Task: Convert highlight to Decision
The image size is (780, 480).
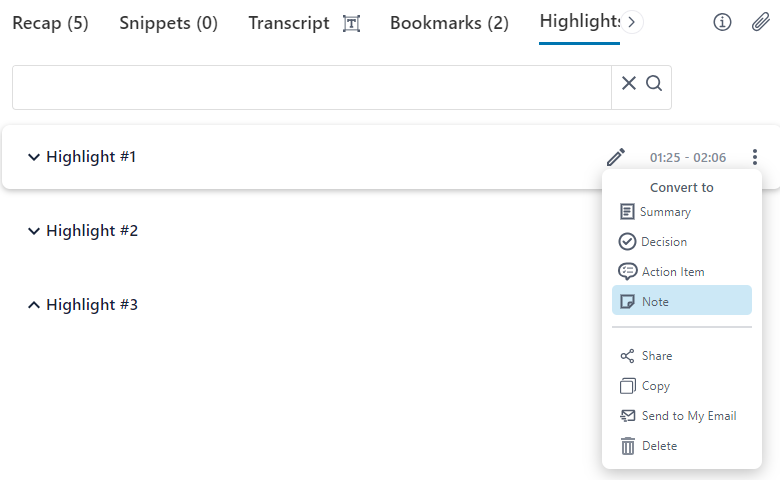Action: tap(663, 242)
